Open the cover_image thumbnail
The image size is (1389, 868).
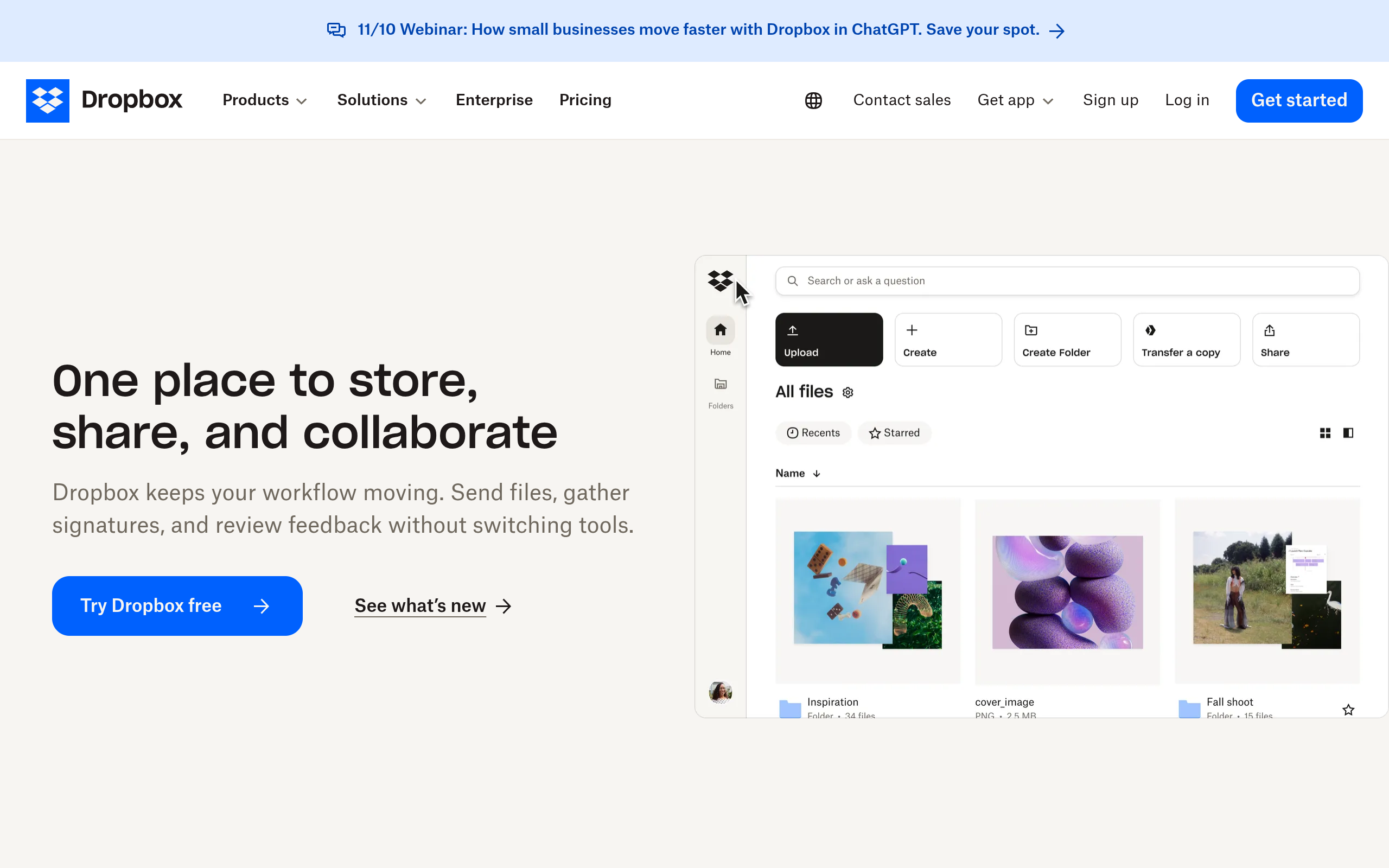(1068, 591)
